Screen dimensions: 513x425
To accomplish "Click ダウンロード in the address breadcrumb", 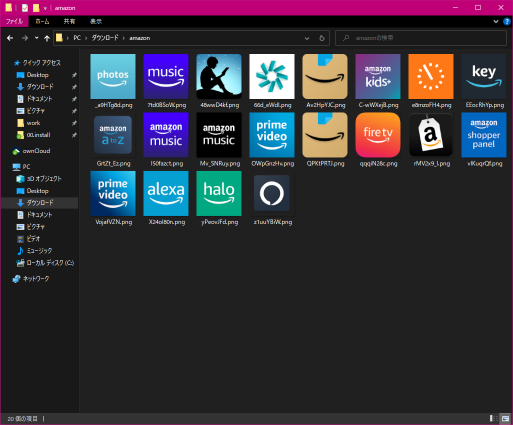I will click(105, 38).
